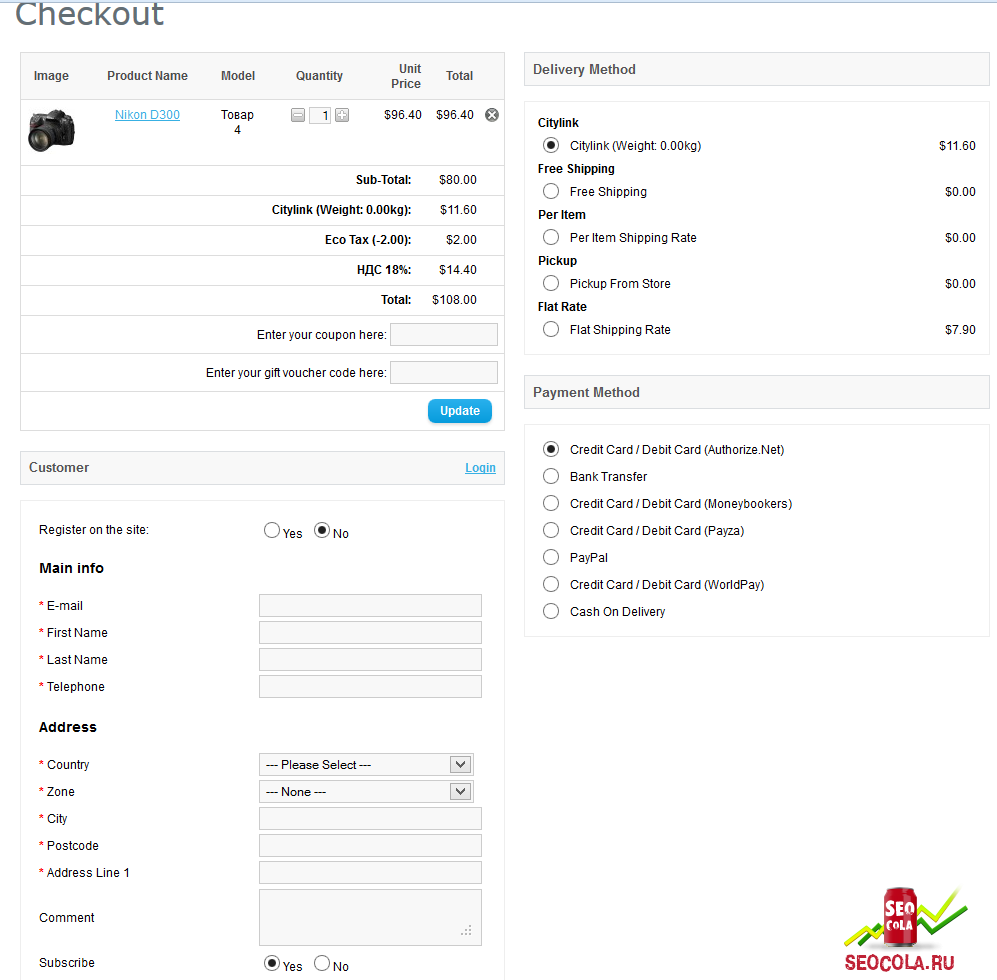
Task: Select Pickup From Store option
Action: click(x=551, y=283)
